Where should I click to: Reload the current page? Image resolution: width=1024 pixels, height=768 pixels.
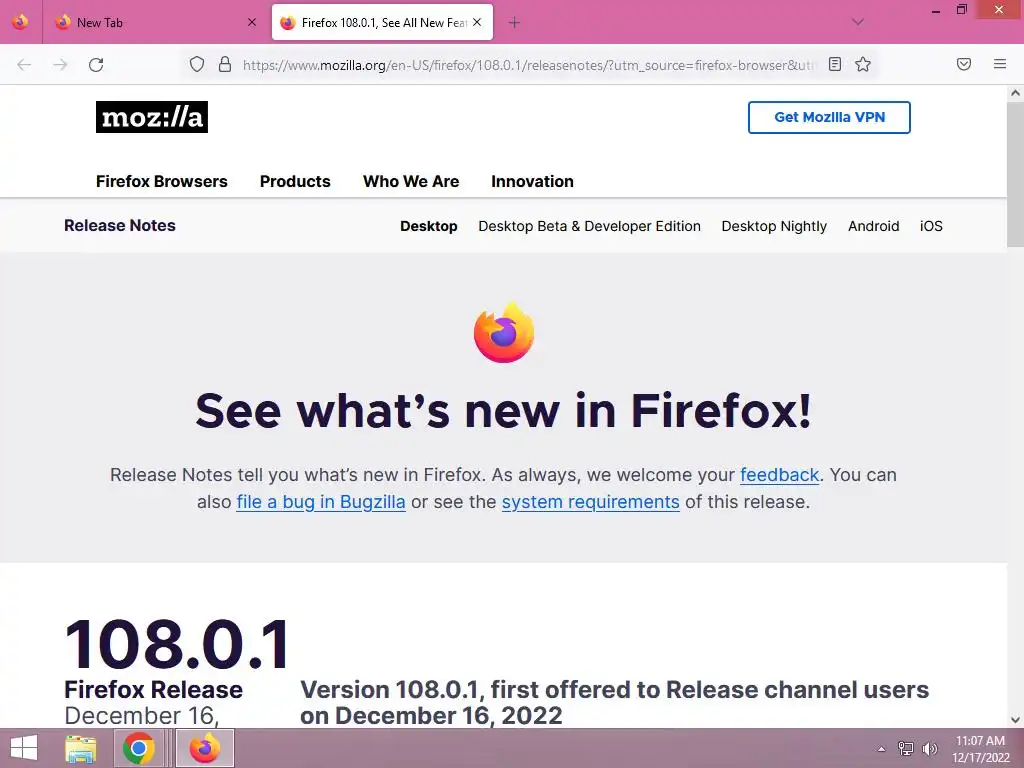point(96,65)
